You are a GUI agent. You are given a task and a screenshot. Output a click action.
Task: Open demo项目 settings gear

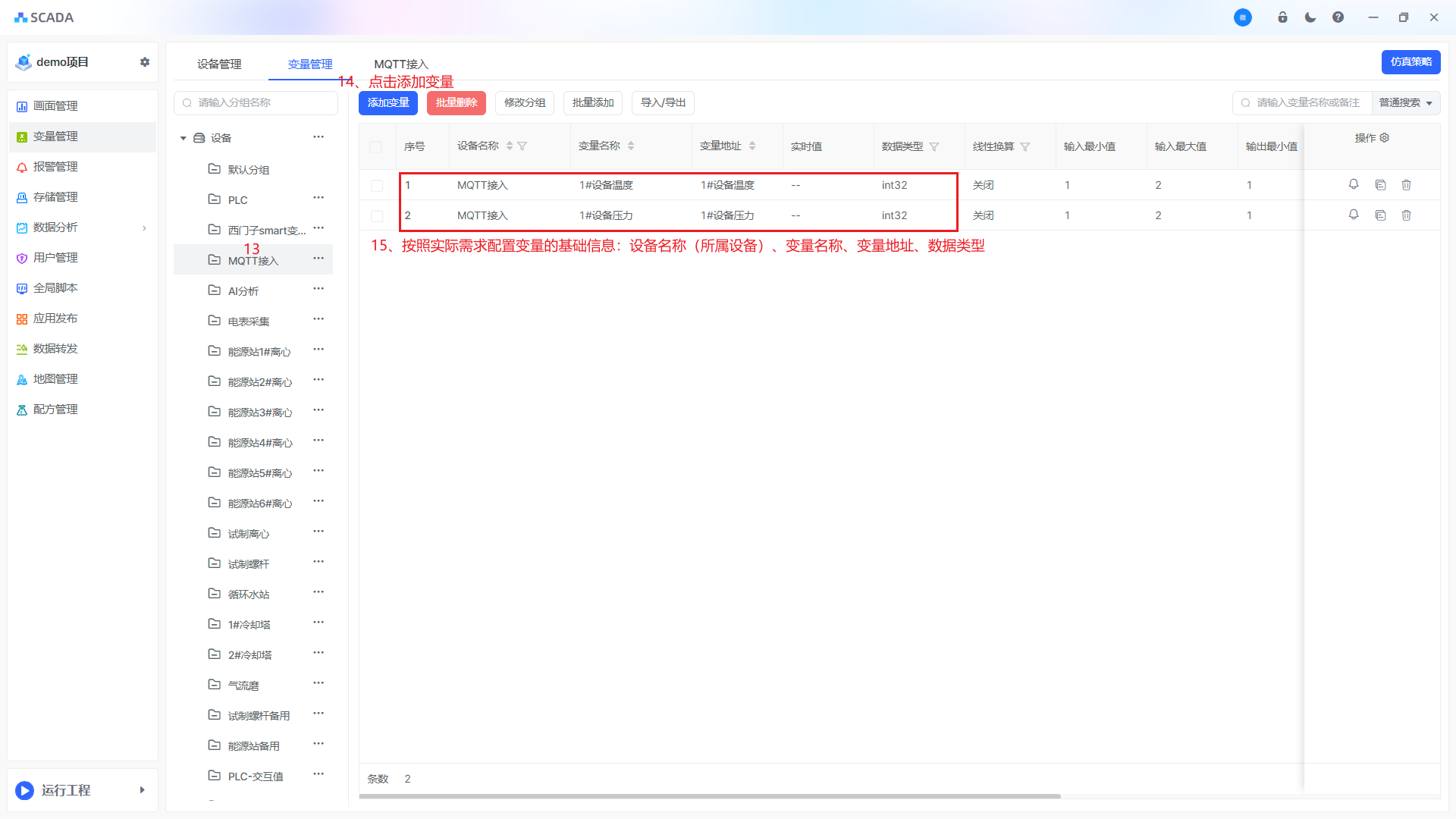(x=144, y=62)
